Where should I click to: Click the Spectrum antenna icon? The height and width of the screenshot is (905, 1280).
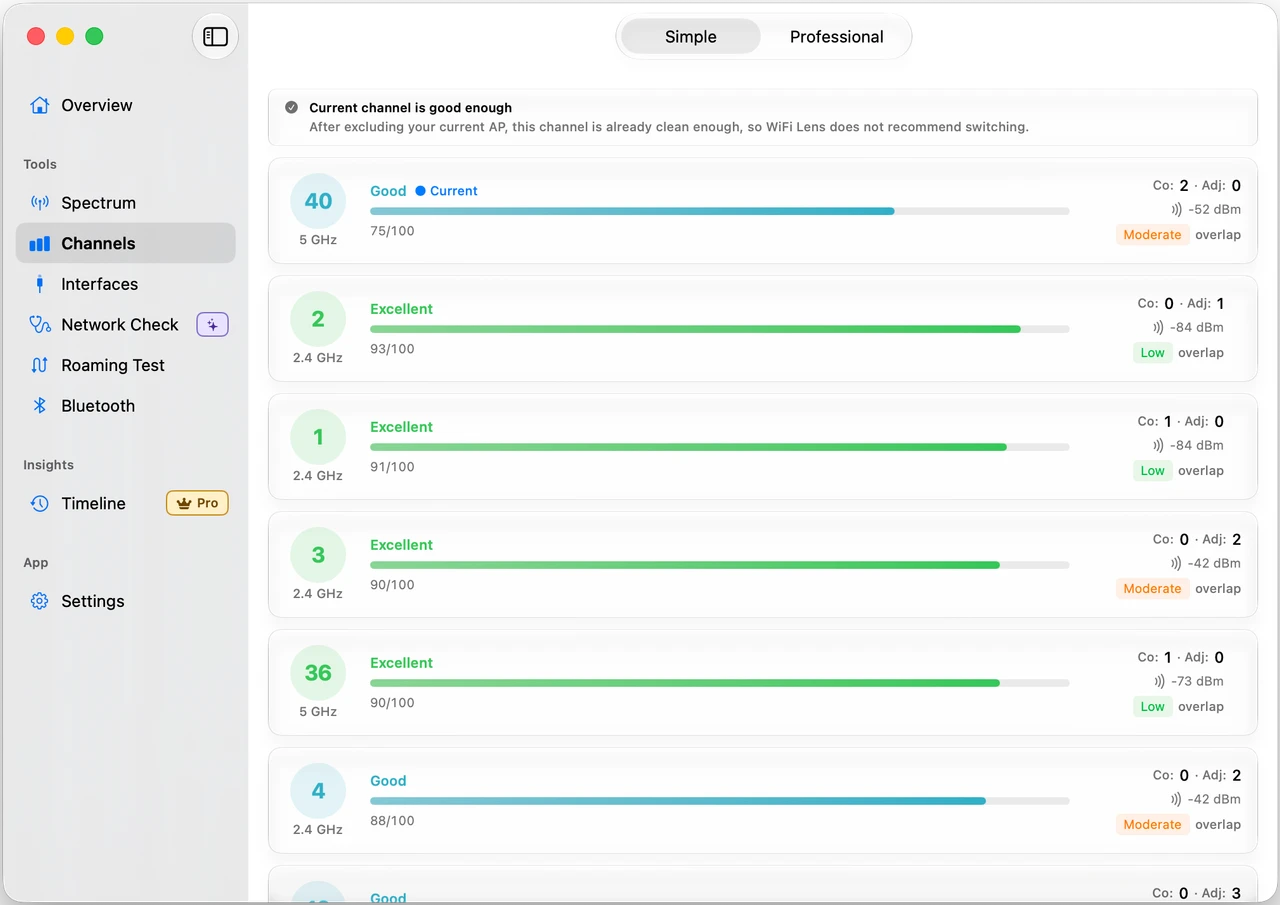[x=40, y=203]
